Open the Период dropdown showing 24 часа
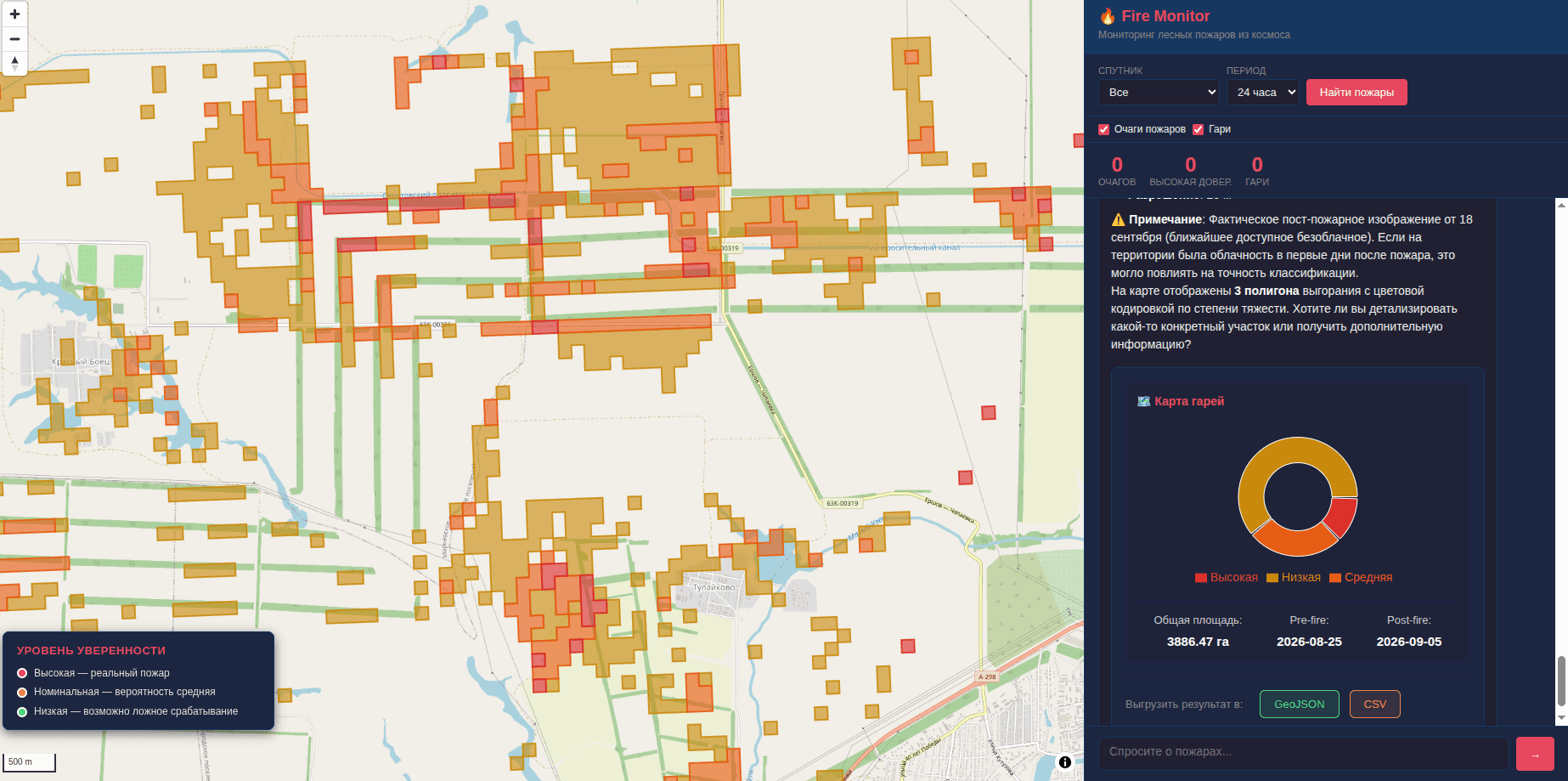 (1263, 92)
